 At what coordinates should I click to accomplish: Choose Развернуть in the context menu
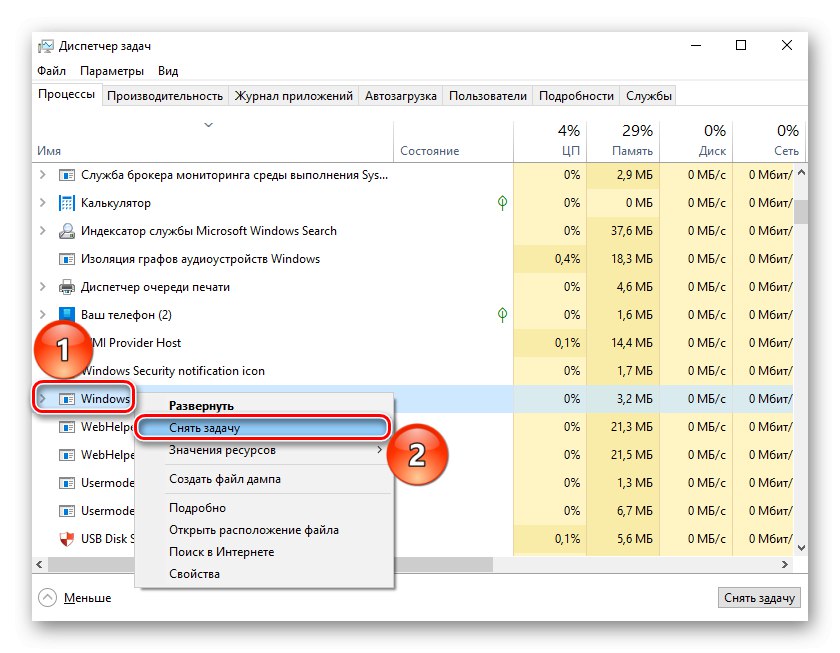[x=264, y=406]
